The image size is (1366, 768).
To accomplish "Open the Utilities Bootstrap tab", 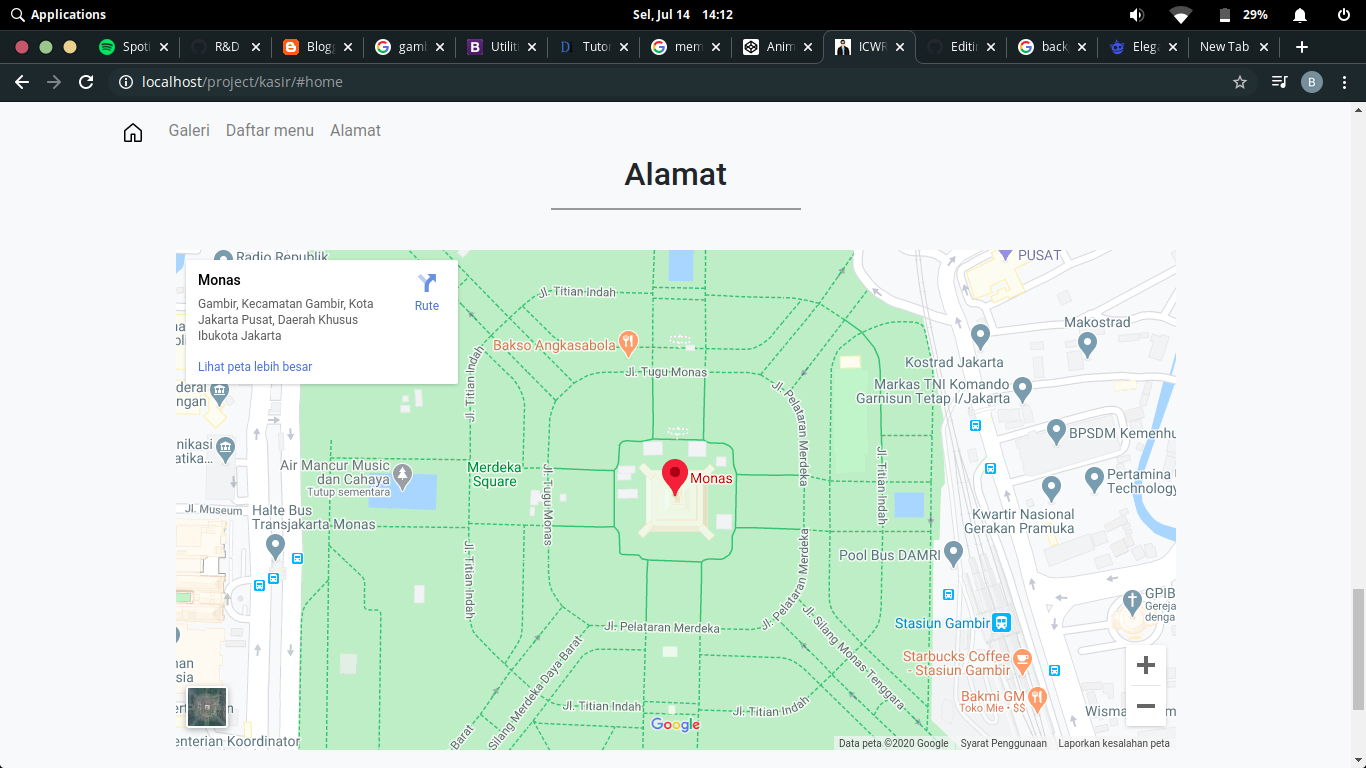I will point(502,46).
